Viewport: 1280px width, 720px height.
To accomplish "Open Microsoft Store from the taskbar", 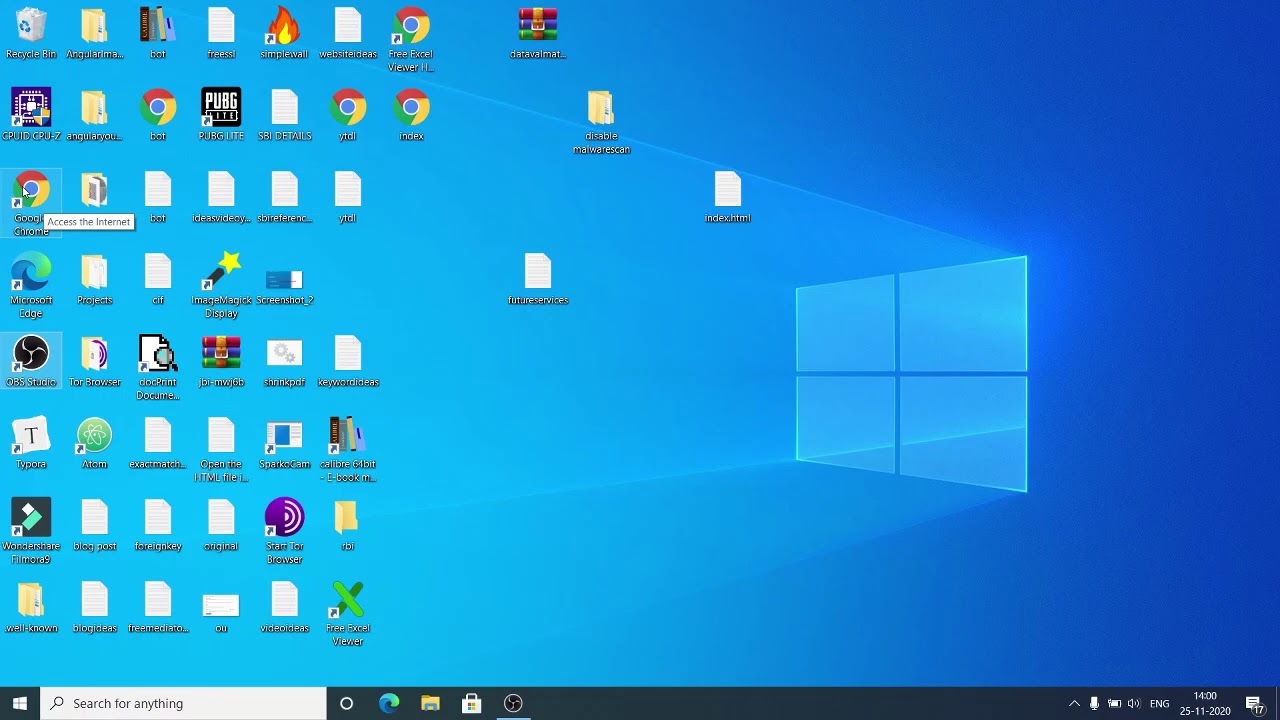I will [x=472, y=703].
